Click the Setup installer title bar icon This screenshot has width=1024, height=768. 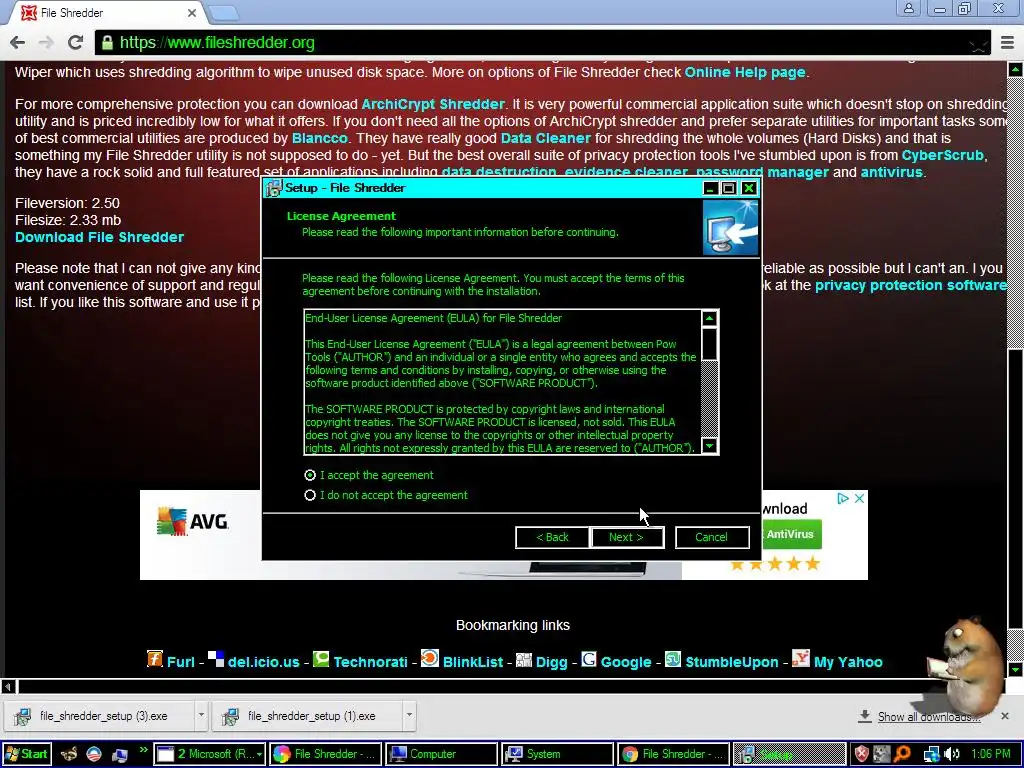(274, 188)
